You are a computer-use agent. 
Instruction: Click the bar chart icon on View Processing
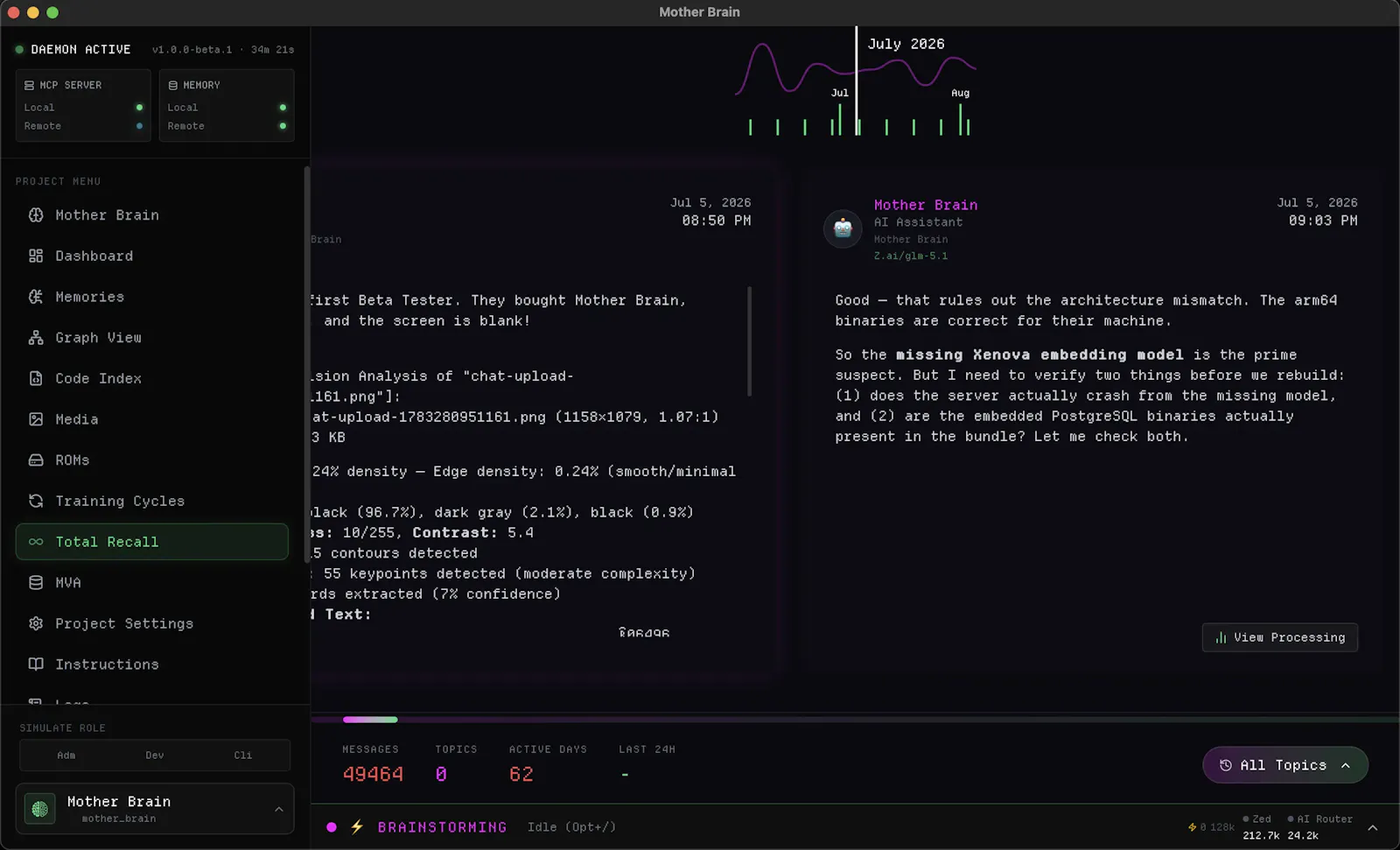(x=1221, y=637)
